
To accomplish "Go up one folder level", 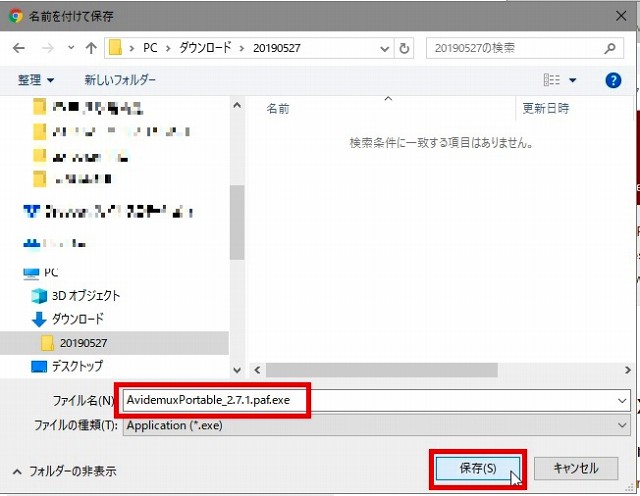I will pyautogui.click(x=91, y=48).
